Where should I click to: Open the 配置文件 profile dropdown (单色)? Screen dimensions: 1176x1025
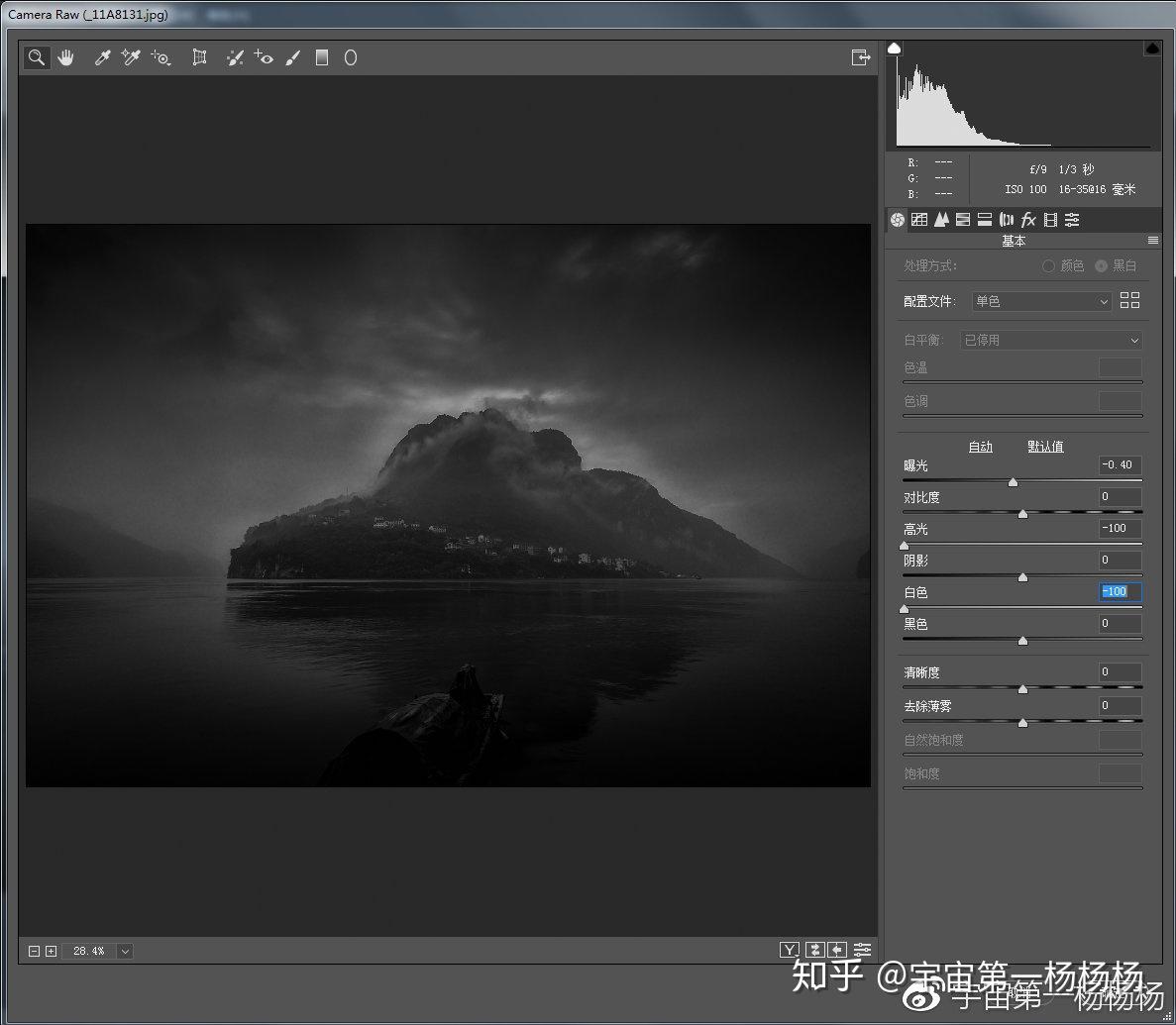click(x=1041, y=301)
